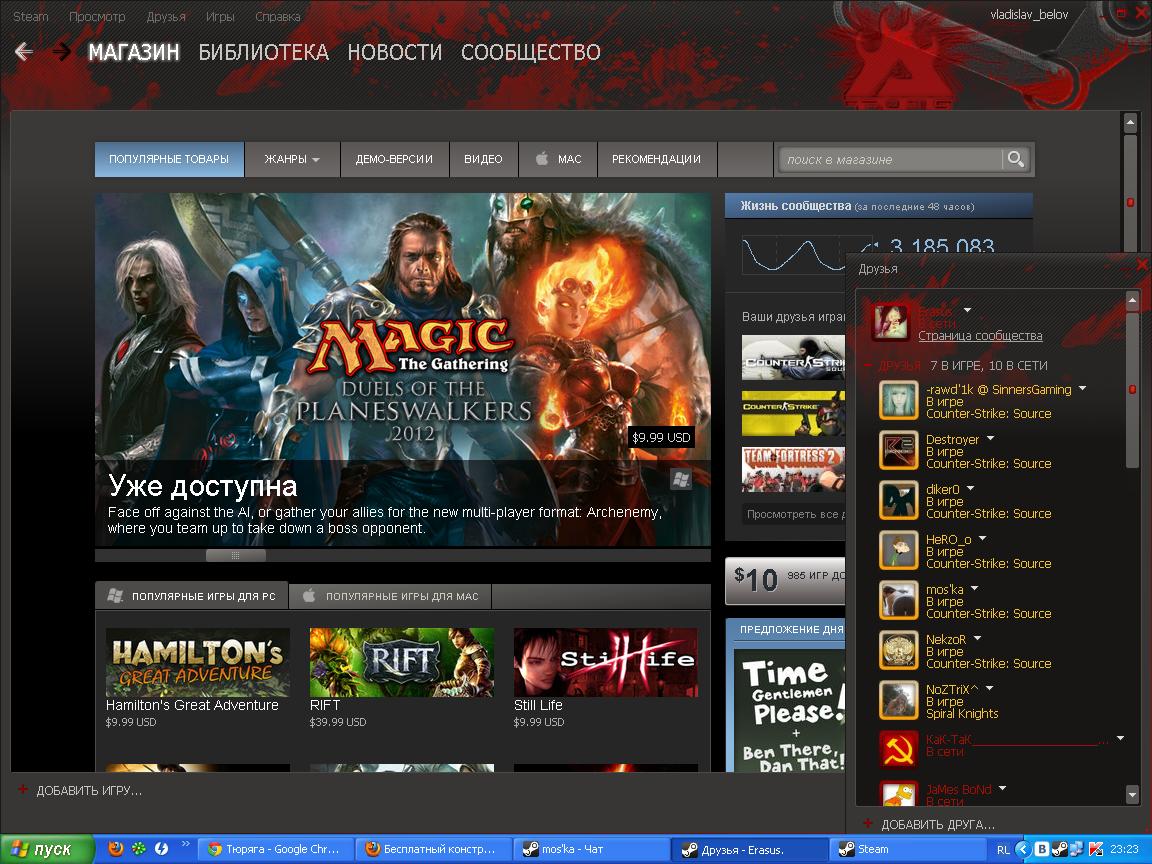Open Still Life game title link
This screenshot has width=1152, height=864.
pyautogui.click(x=538, y=705)
